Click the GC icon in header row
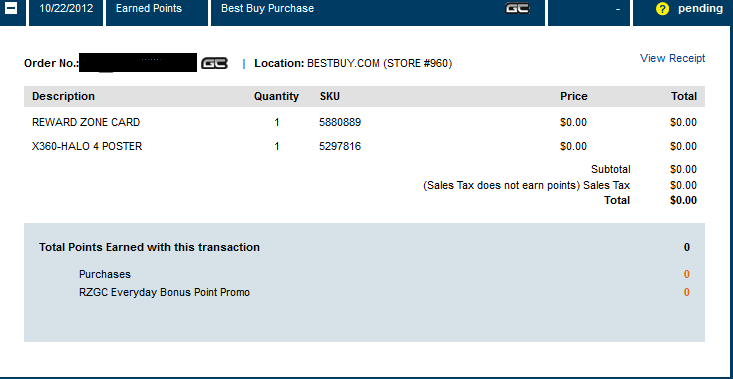This screenshot has width=733, height=379. (517, 8)
